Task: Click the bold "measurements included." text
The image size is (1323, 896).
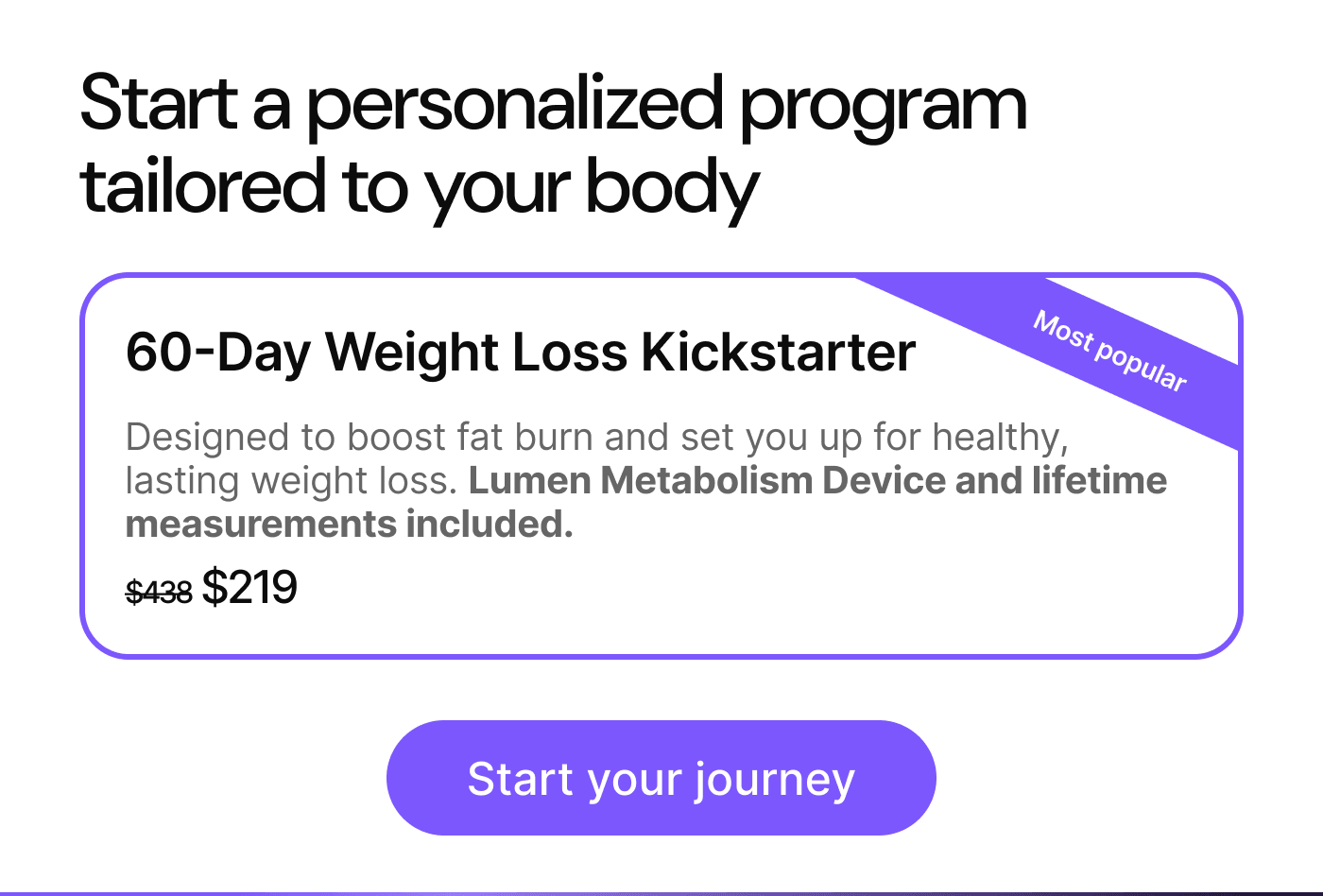Action: point(349,524)
